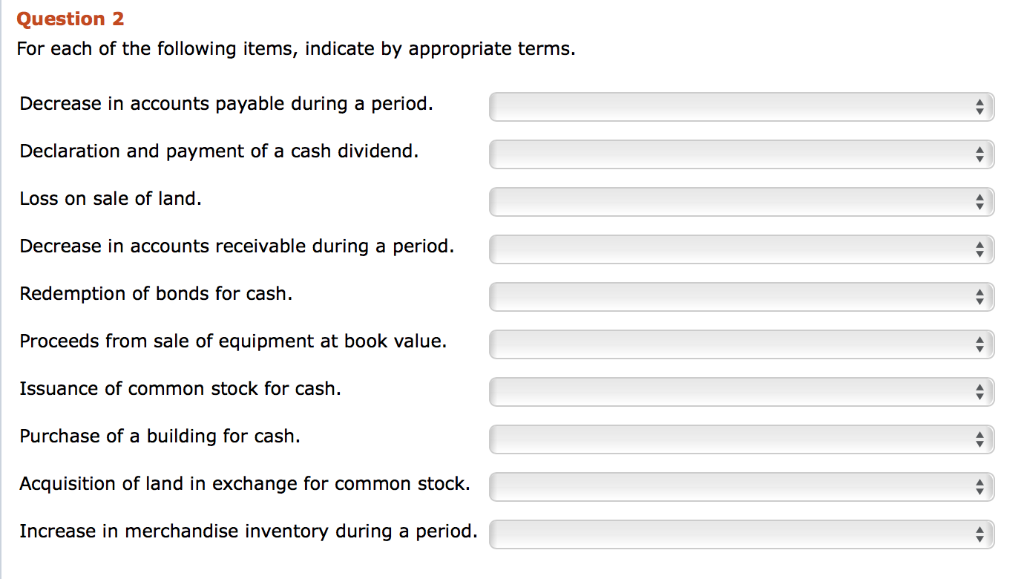Open the dropdown for increase in merchandise inventory
Viewport: 1024px width, 579px height.
tap(740, 534)
